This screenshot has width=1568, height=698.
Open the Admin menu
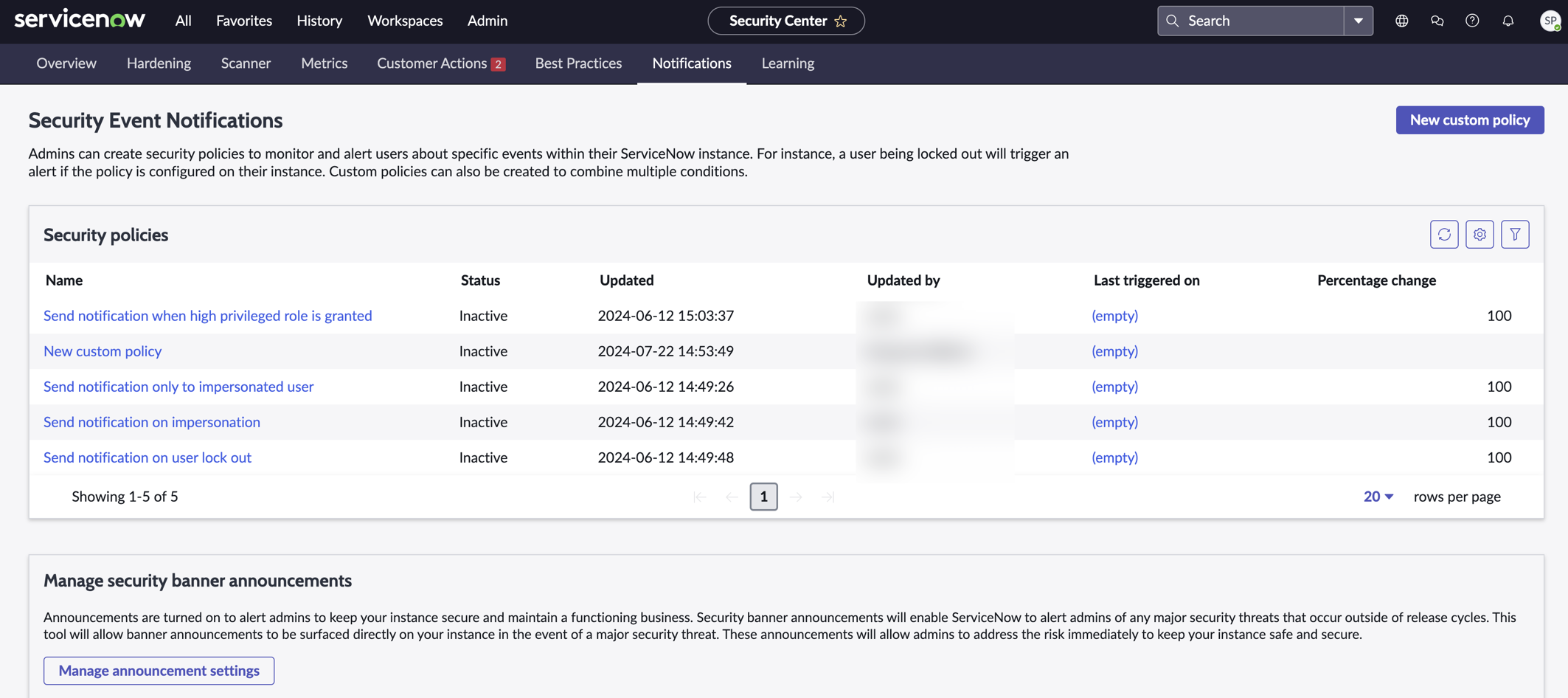[x=488, y=21]
